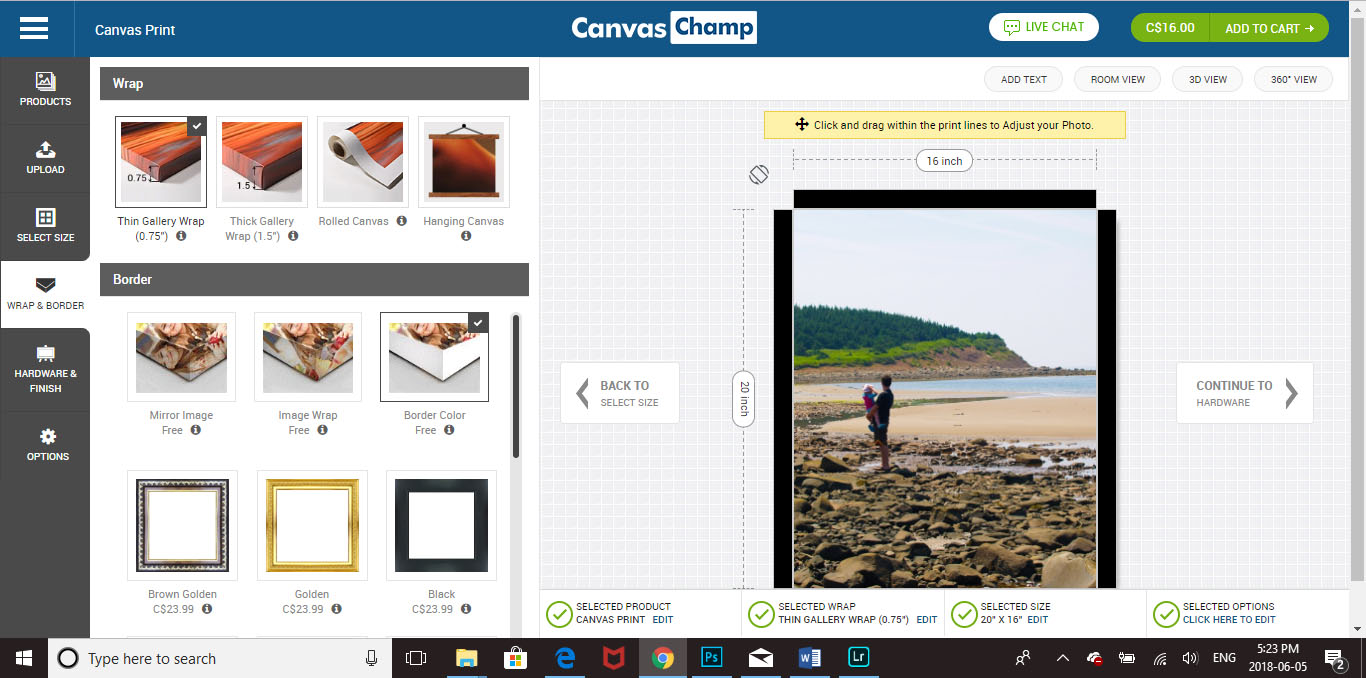Open the Upload sidebar tab

coord(45,158)
